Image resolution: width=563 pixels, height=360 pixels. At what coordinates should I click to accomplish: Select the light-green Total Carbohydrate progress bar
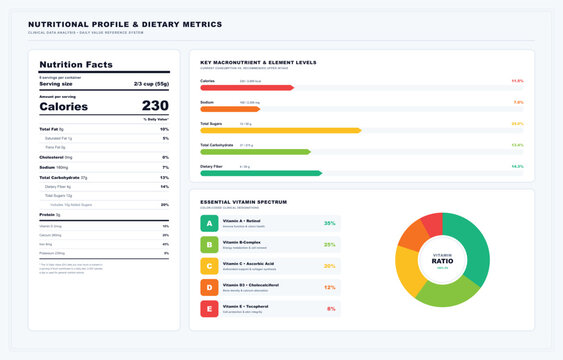pyautogui.click(x=255, y=152)
